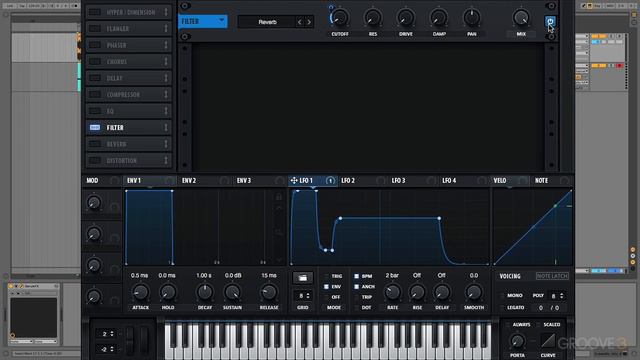Disable the Filter effect in the rack list
This screenshot has height=360, width=640.
click(x=95, y=128)
